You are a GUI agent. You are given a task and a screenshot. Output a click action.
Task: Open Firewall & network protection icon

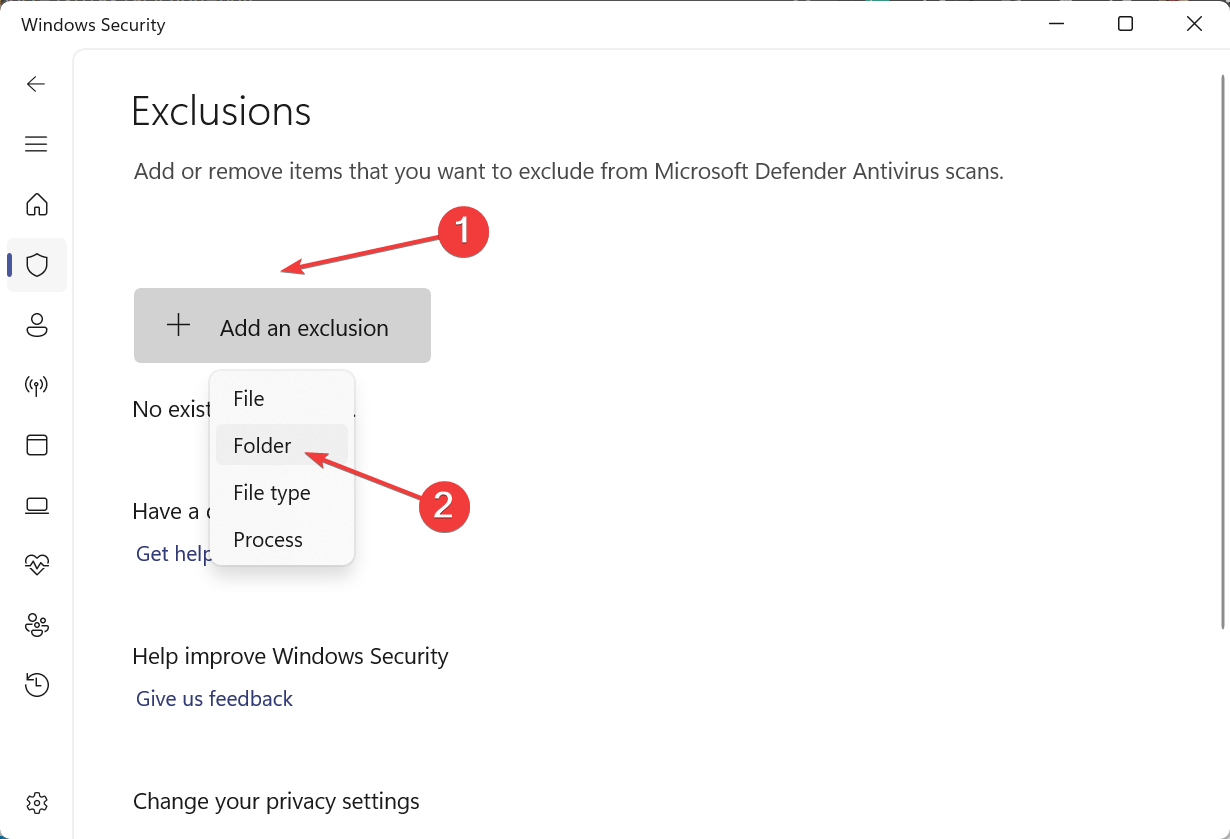click(37, 385)
